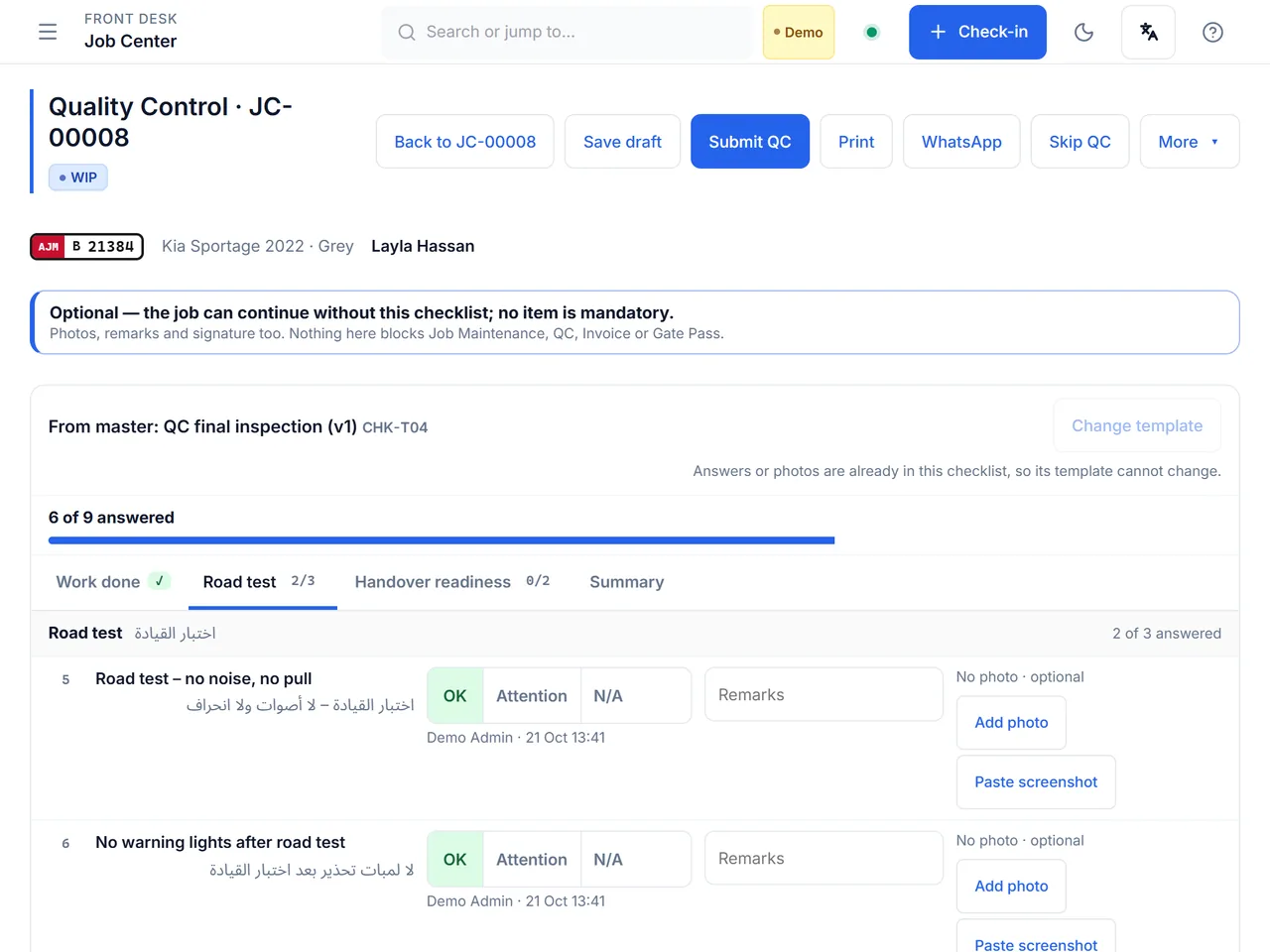
Task: Mark Road test no noise item OK
Action: pyautogui.click(x=455, y=696)
